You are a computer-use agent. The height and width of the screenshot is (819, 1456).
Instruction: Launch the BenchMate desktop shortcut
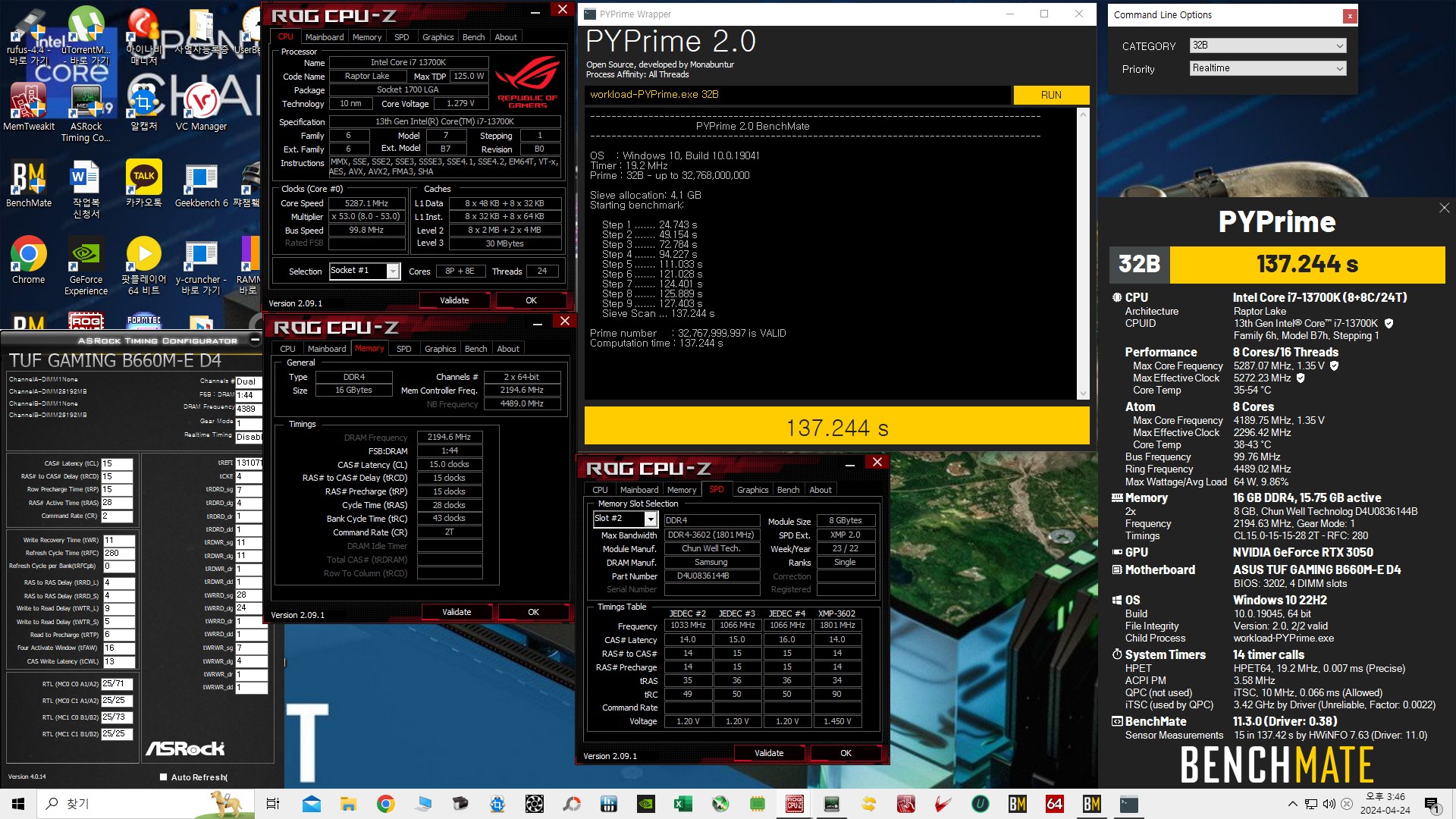pos(29,184)
